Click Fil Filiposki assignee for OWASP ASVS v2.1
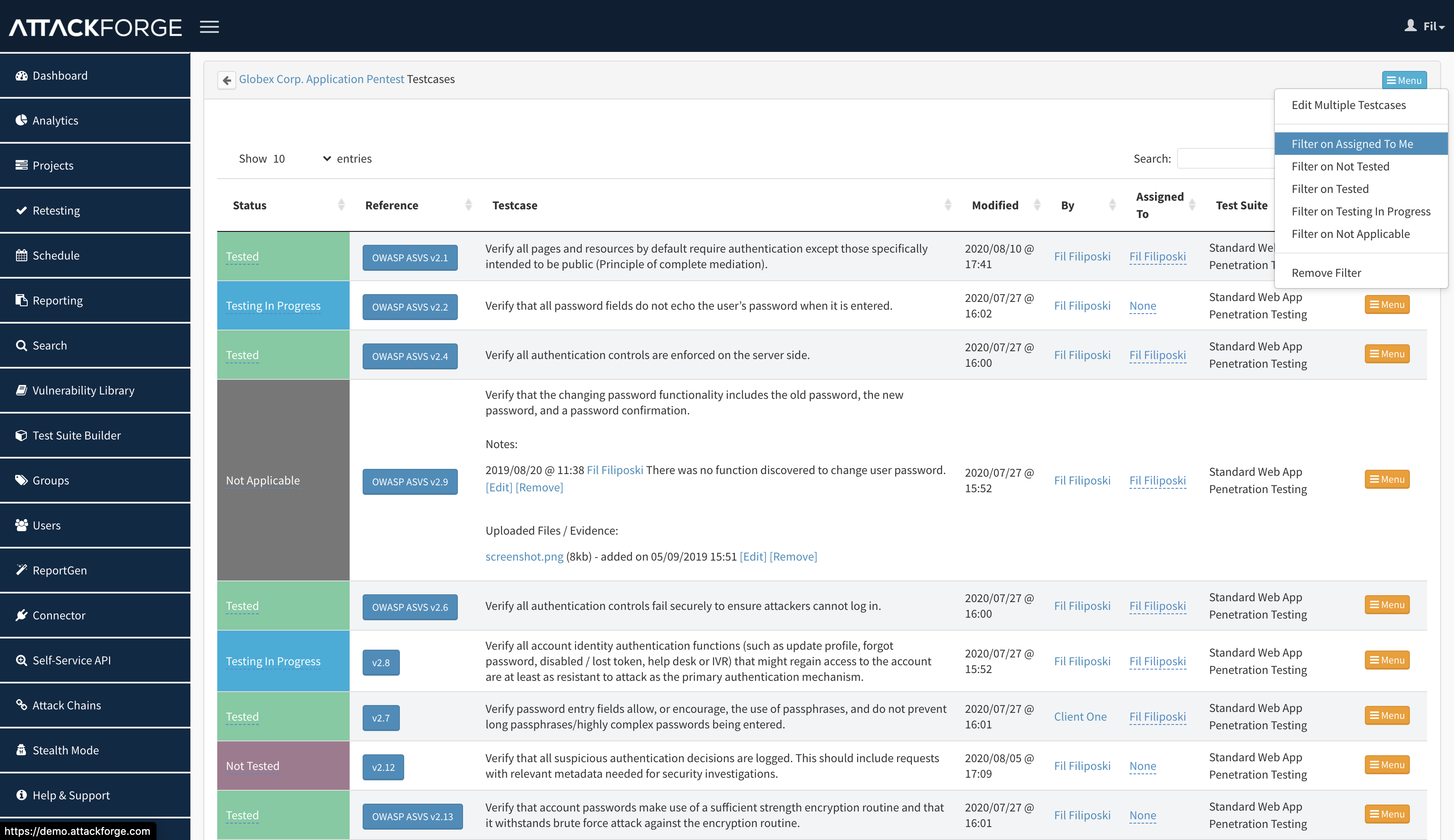1454x840 pixels. tap(1158, 256)
